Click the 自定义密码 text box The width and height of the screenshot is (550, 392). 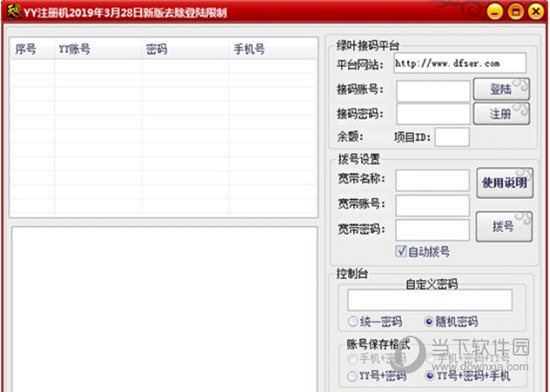[430, 300]
